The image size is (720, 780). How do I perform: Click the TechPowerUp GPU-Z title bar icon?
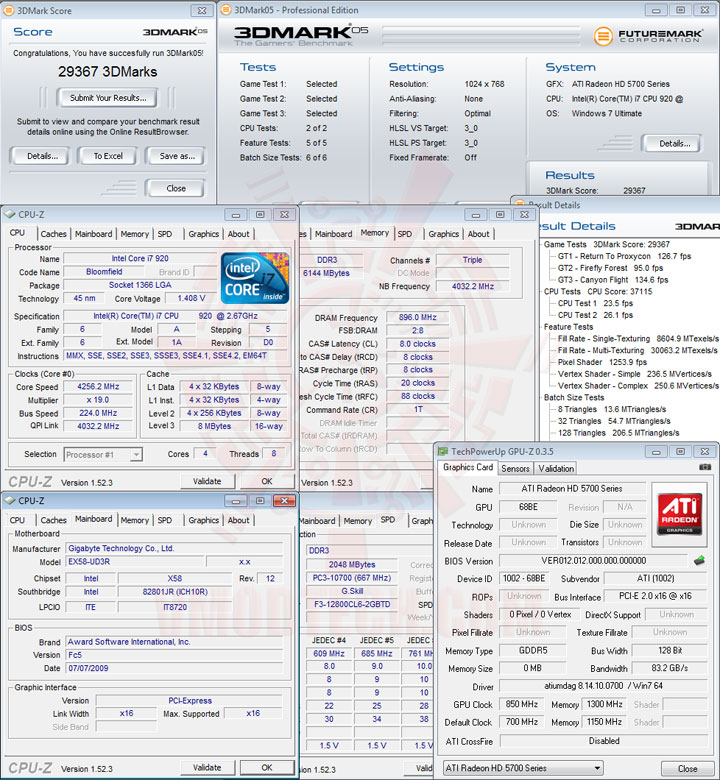[x=443, y=451]
